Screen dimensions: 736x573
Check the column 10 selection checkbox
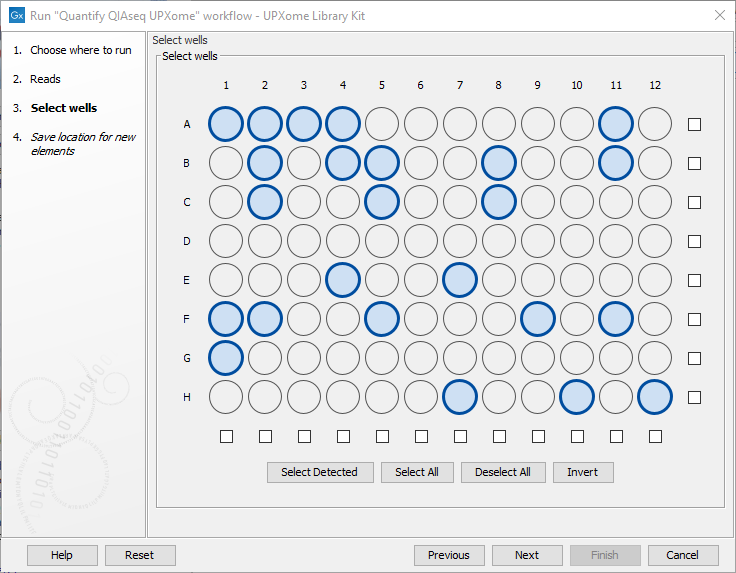coord(577,436)
